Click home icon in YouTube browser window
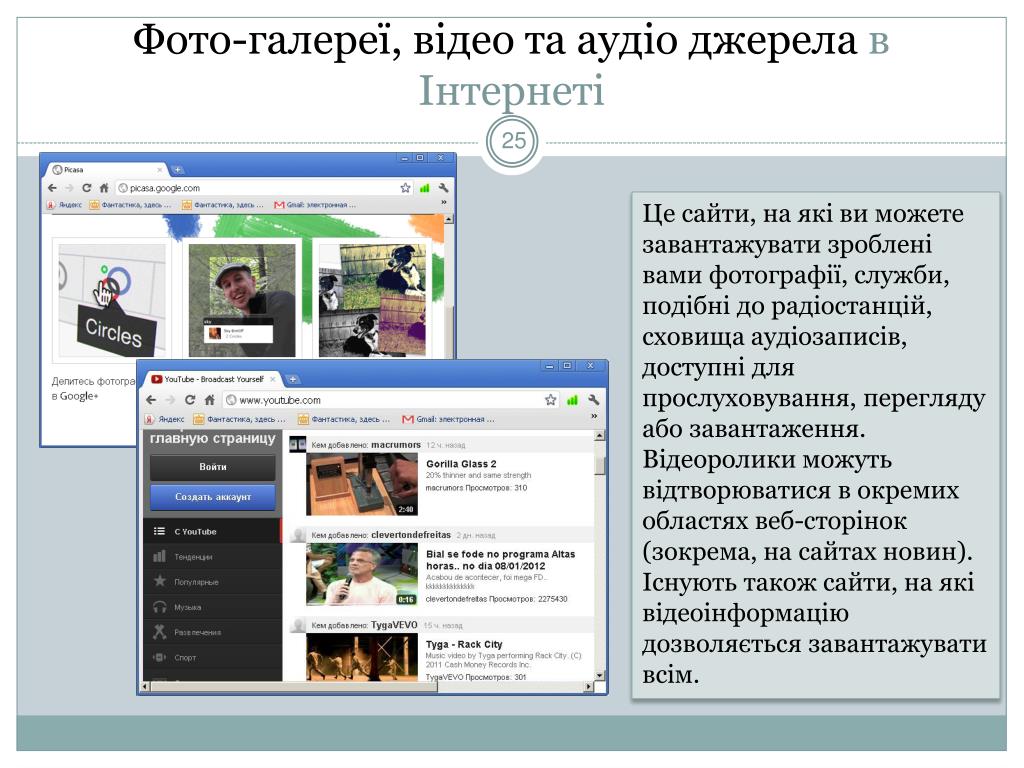Image resolution: width=1024 pixels, height=768 pixels. (210, 400)
